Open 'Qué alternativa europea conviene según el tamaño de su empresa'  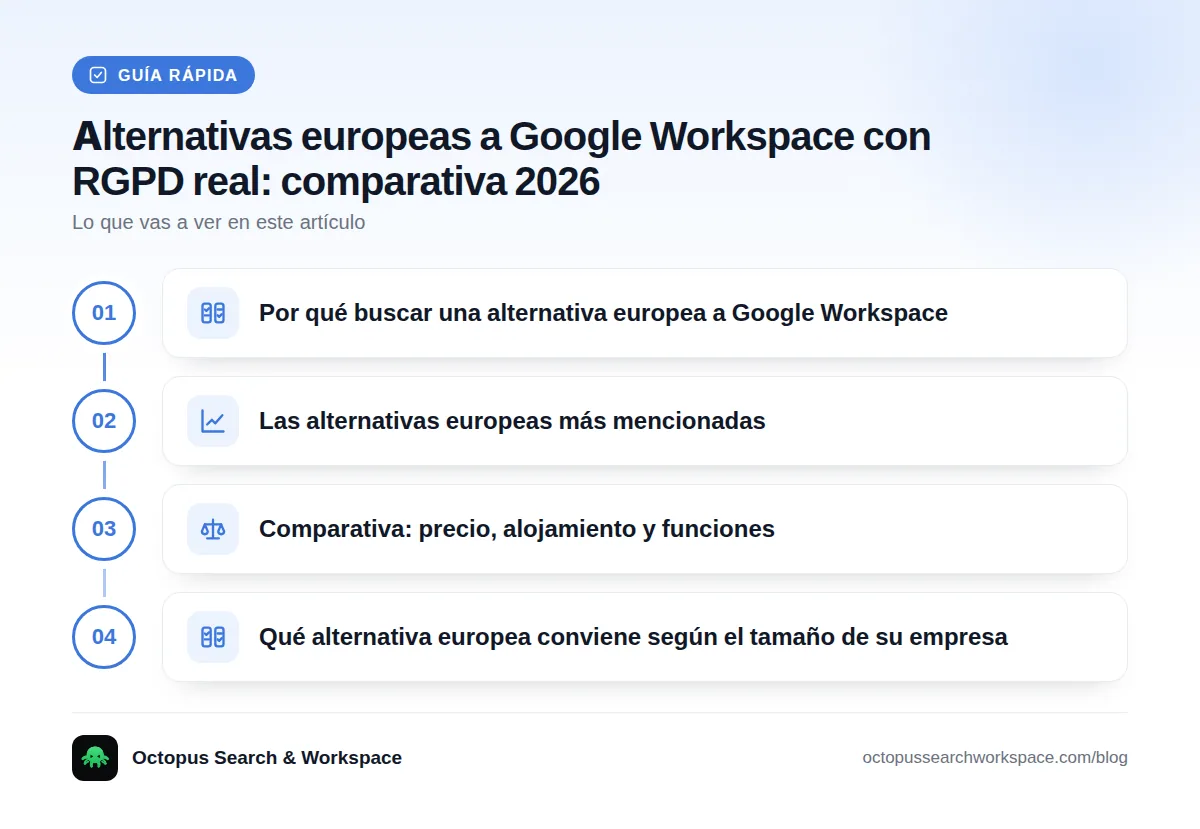pos(645,637)
